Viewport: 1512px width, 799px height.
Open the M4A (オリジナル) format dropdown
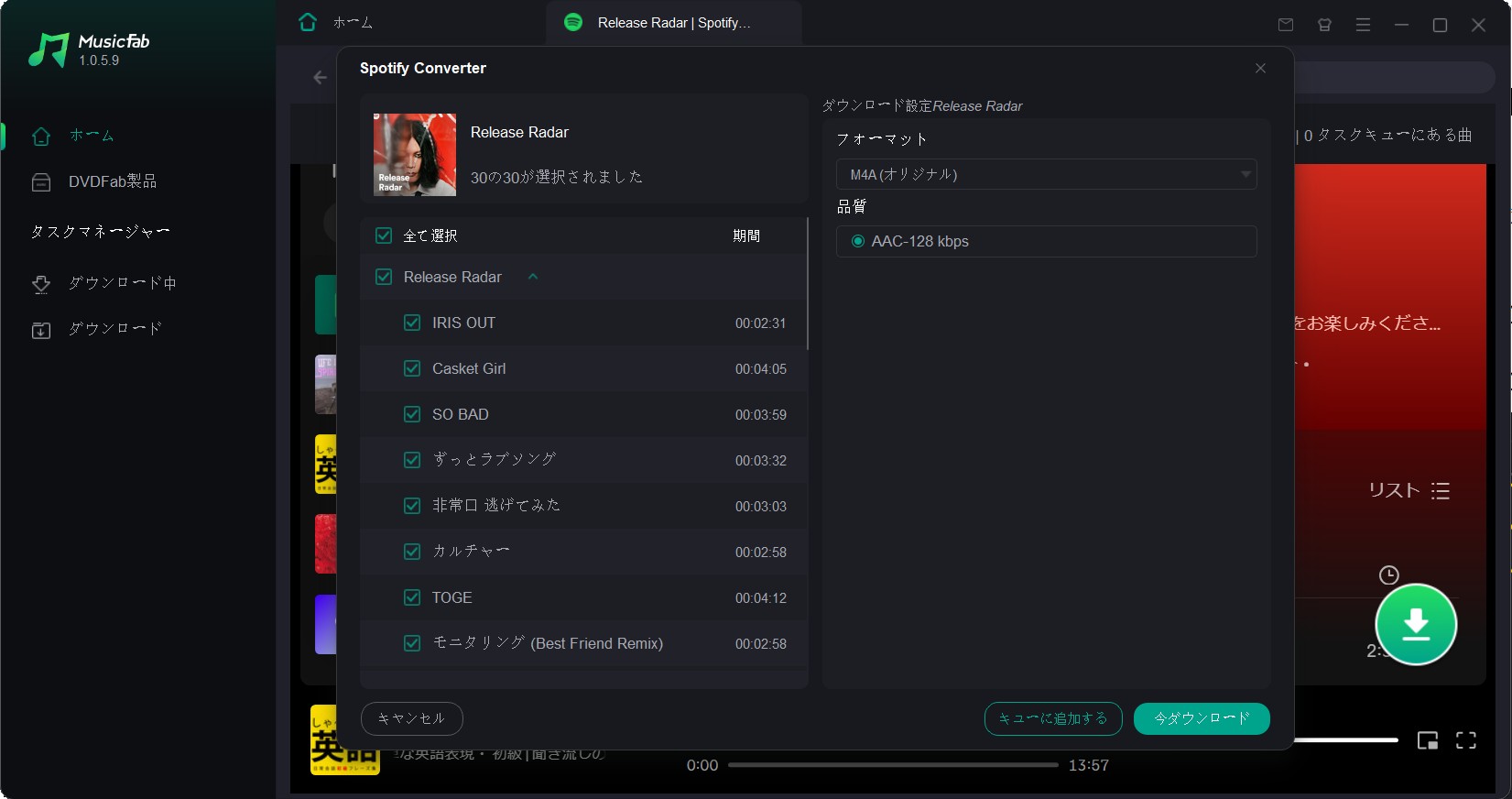tap(1046, 174)
